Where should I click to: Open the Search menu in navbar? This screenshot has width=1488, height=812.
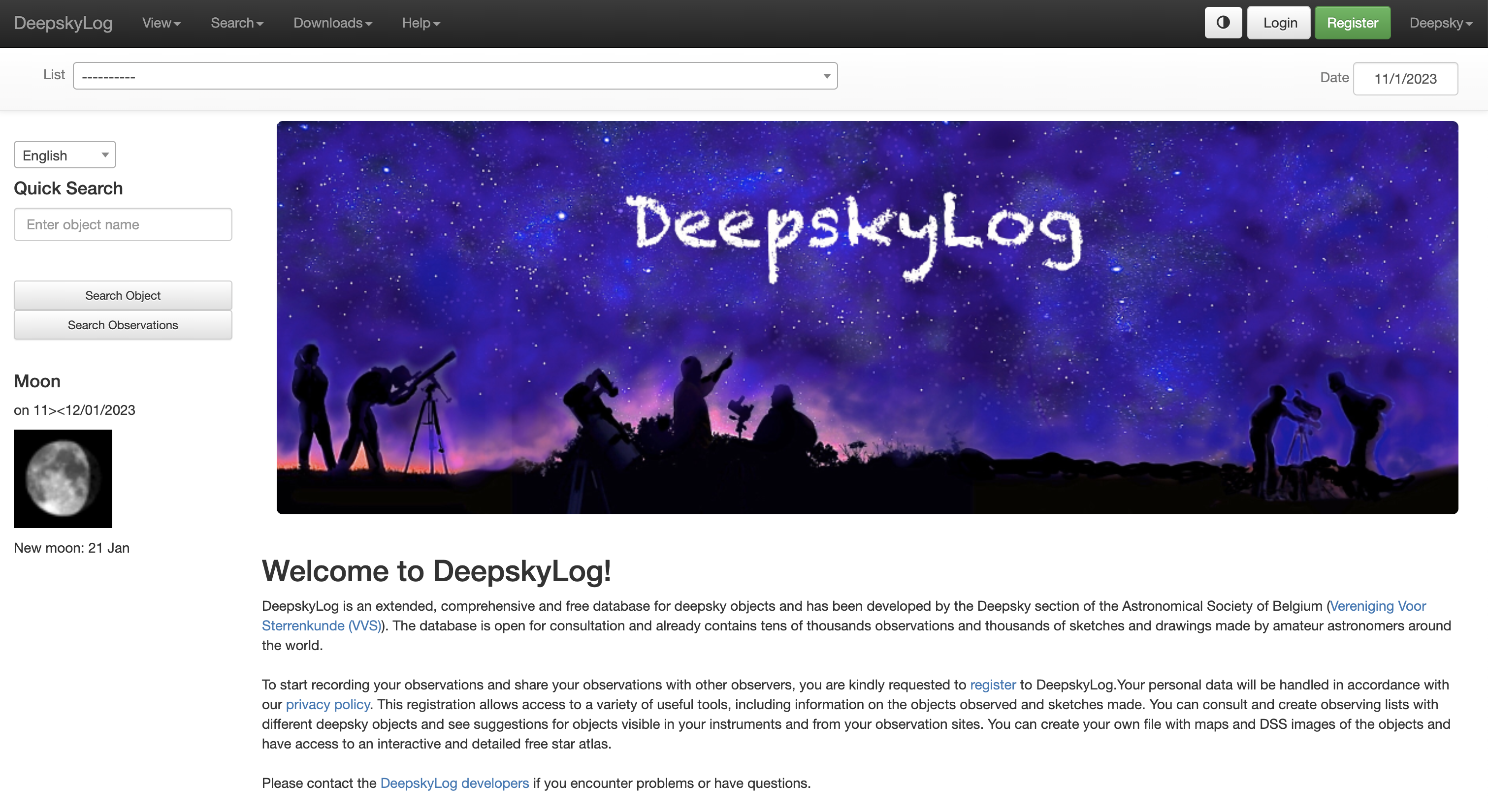point(237,23)
